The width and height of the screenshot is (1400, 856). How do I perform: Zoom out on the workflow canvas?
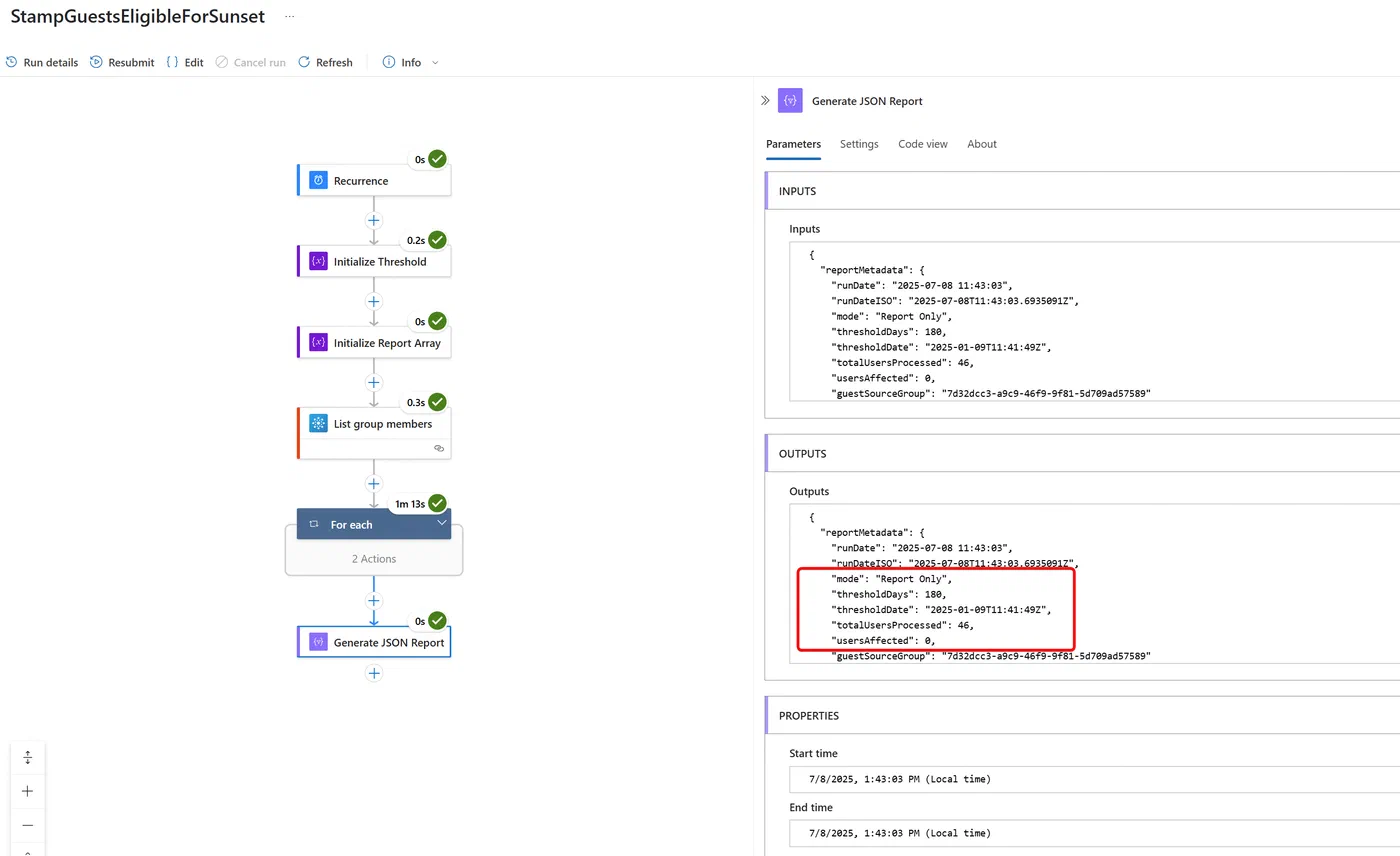[x=28, y=825]
